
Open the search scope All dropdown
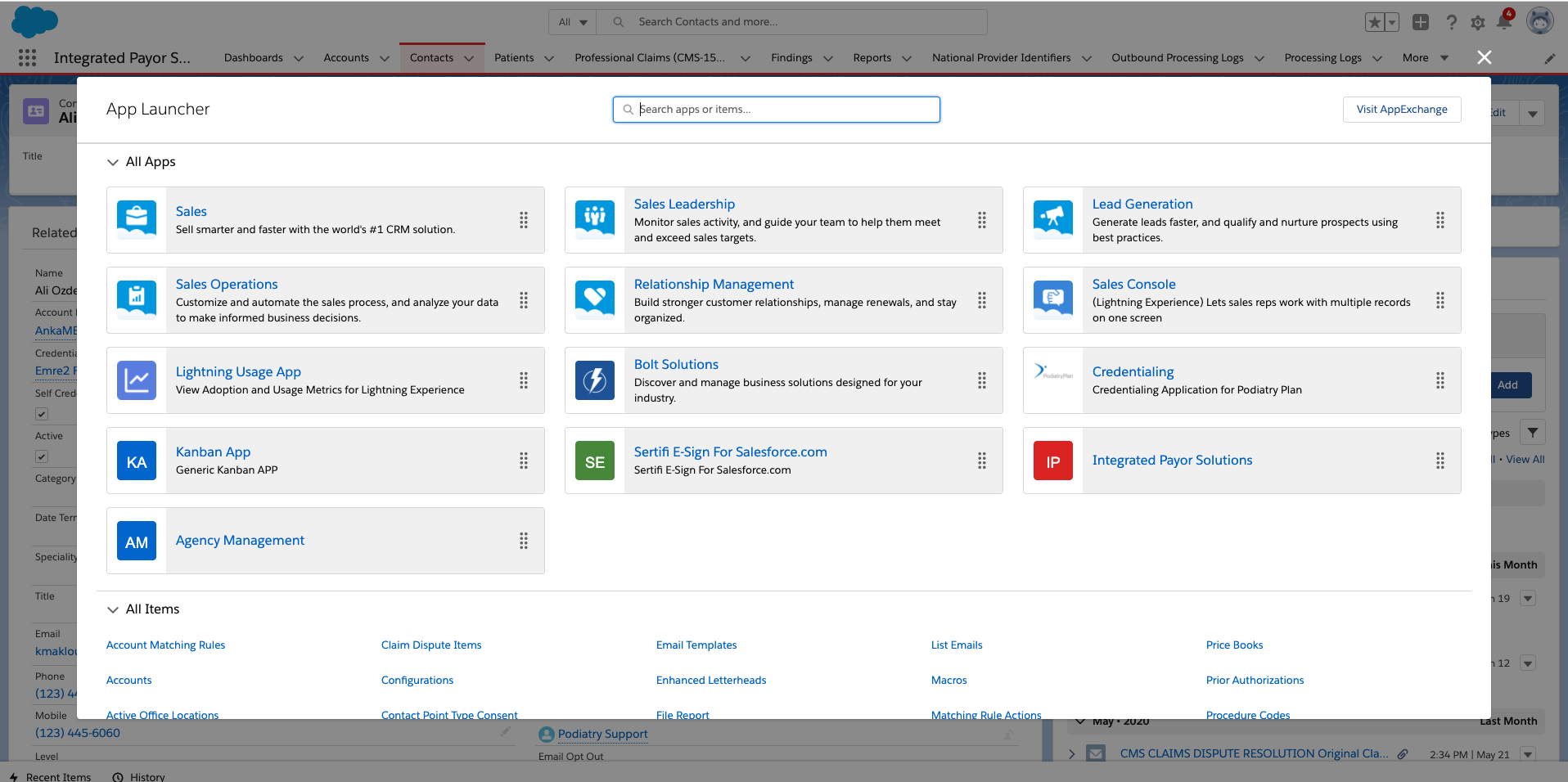573,22
